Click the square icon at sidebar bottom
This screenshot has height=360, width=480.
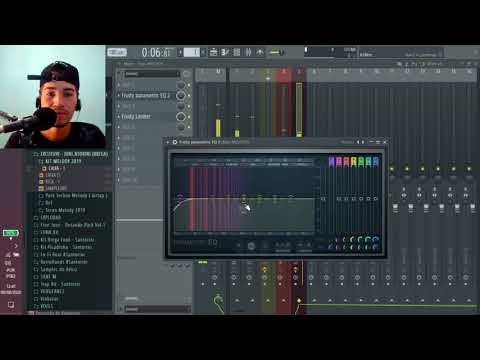(x=11, y=305)
